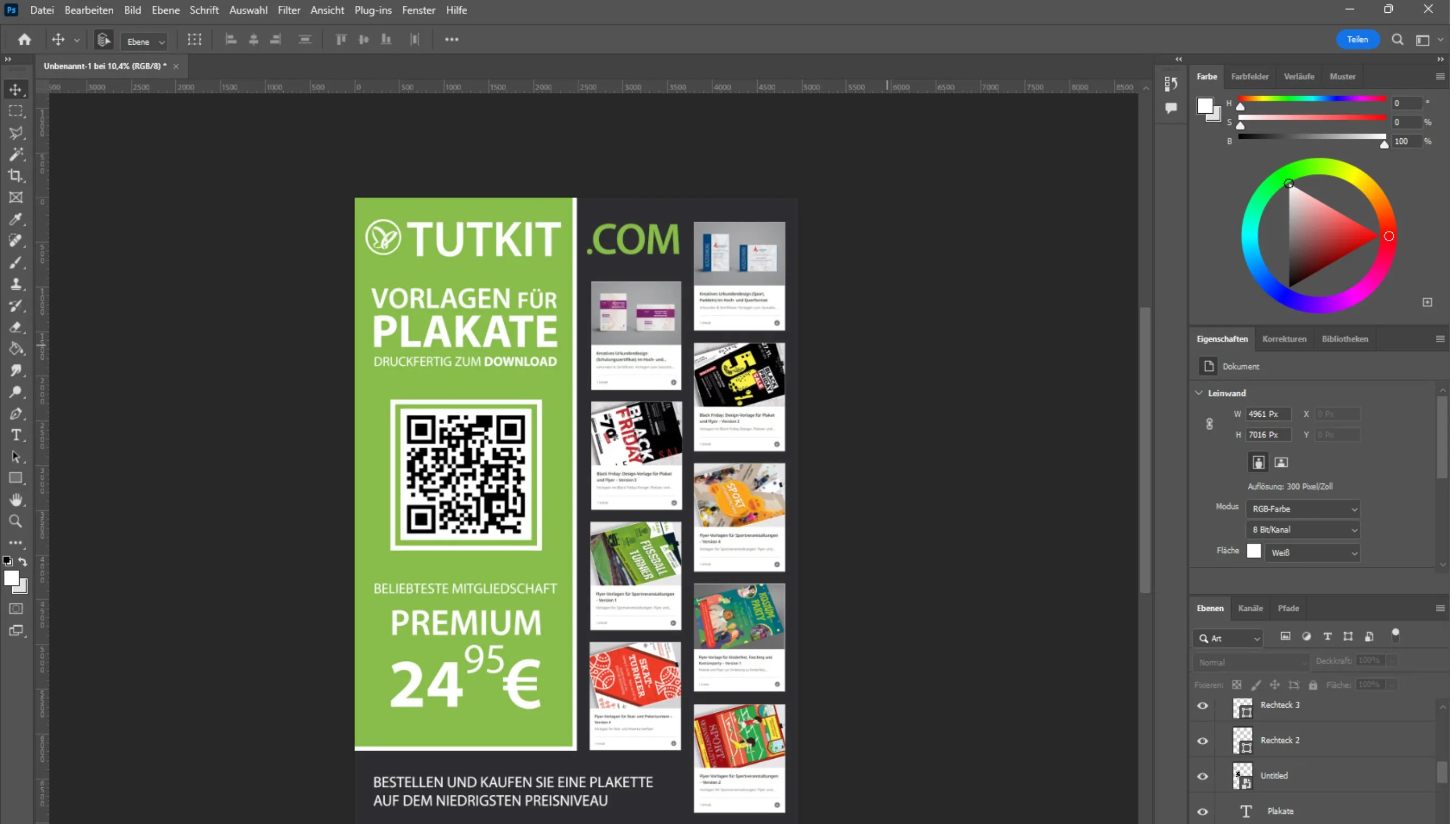Toggle filter for adjustment layers

pos(1307,637)
